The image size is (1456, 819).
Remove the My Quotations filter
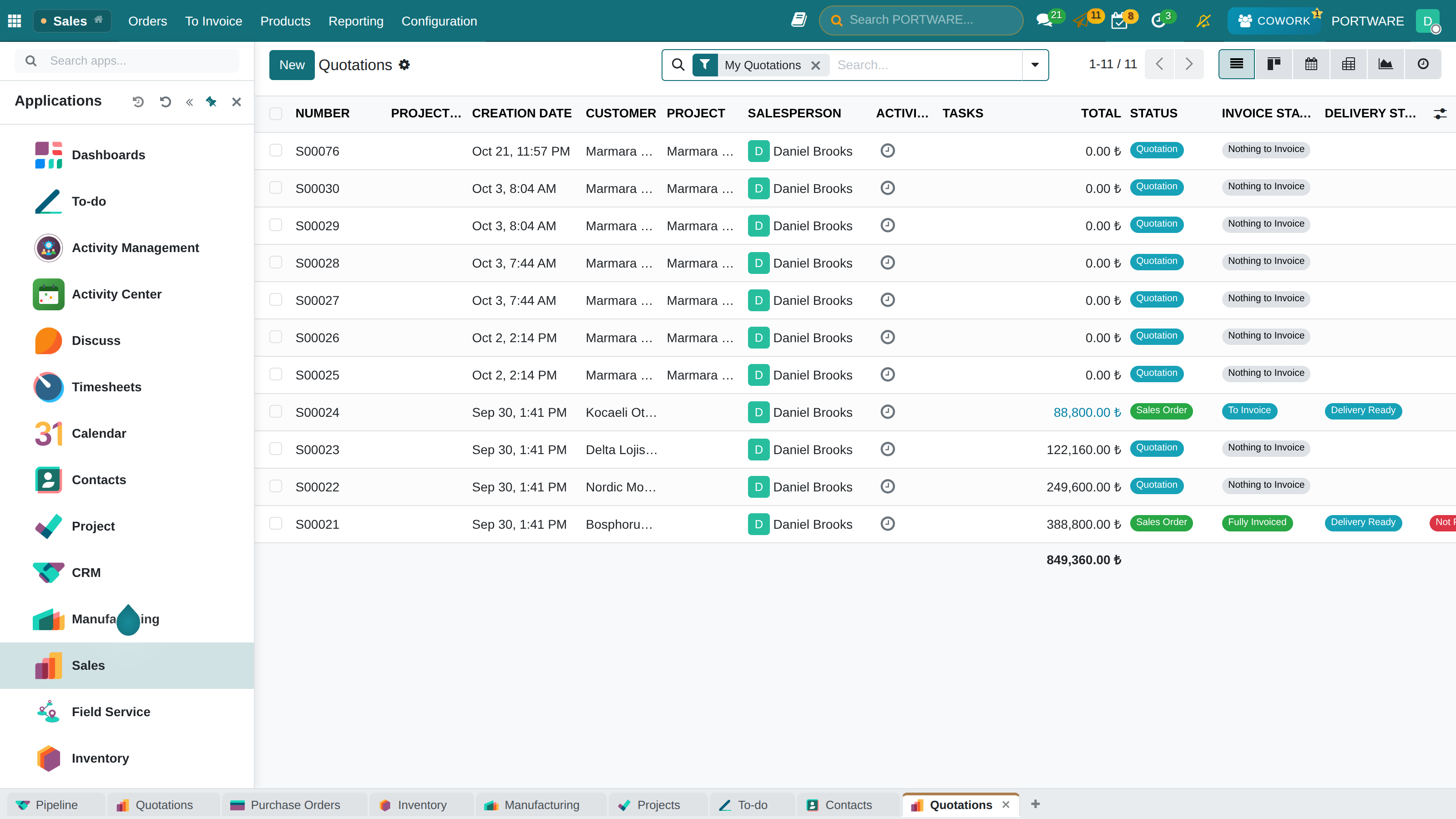(x=816, y=66)
